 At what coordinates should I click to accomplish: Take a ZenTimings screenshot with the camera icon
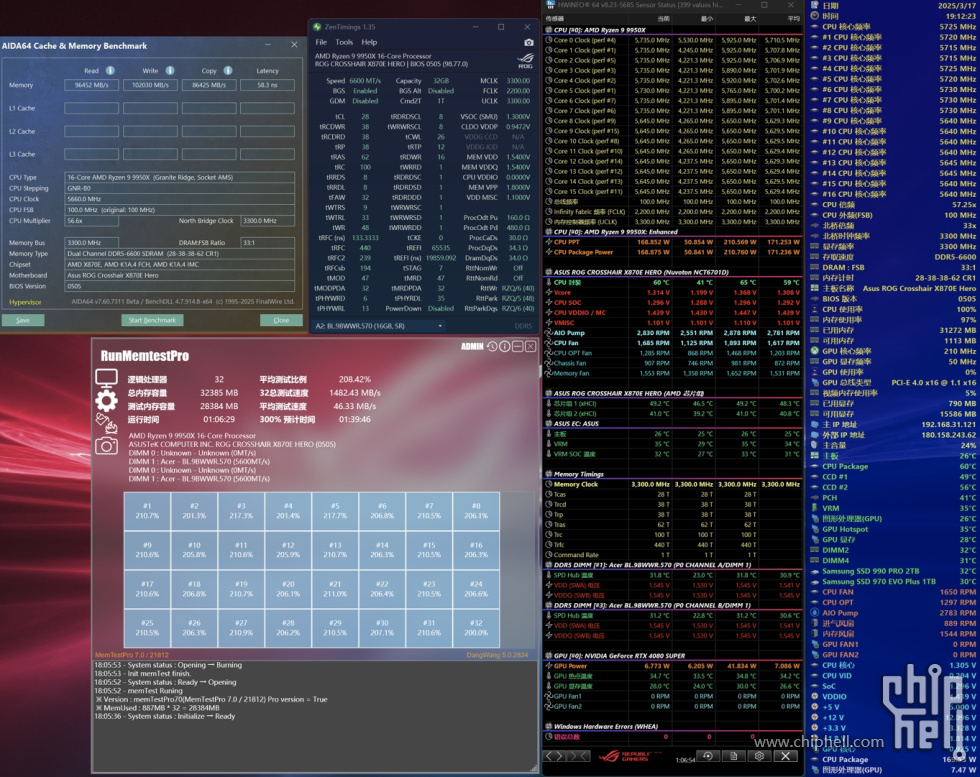[529, 43]
